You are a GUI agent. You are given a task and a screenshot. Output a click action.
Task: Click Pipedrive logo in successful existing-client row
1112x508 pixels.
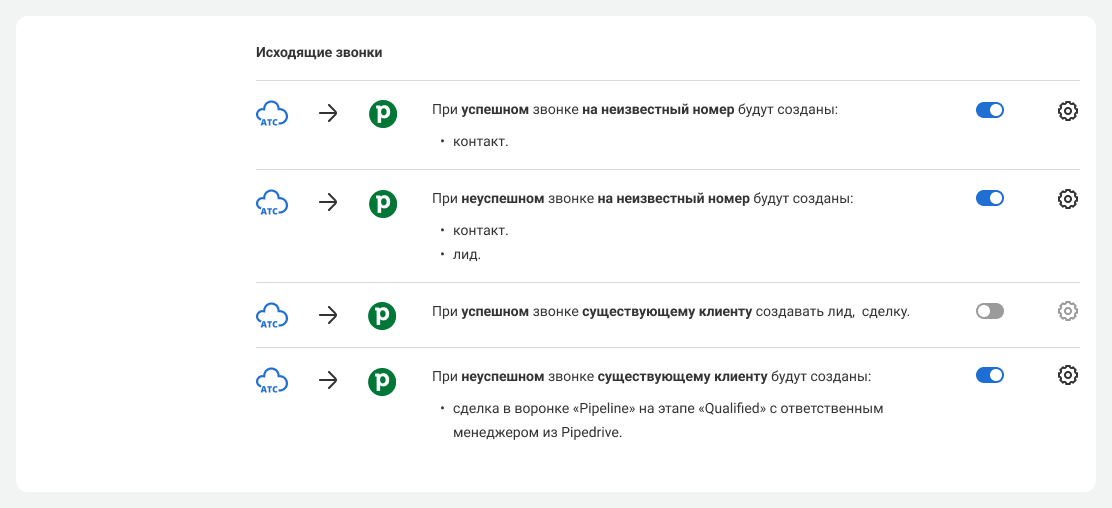point(382,316)
